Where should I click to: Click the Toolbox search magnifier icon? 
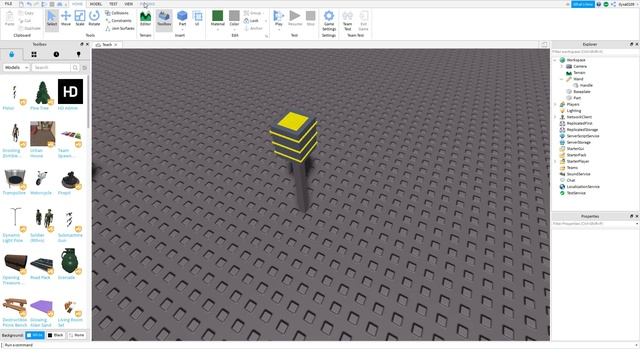(x=75, y=67)
